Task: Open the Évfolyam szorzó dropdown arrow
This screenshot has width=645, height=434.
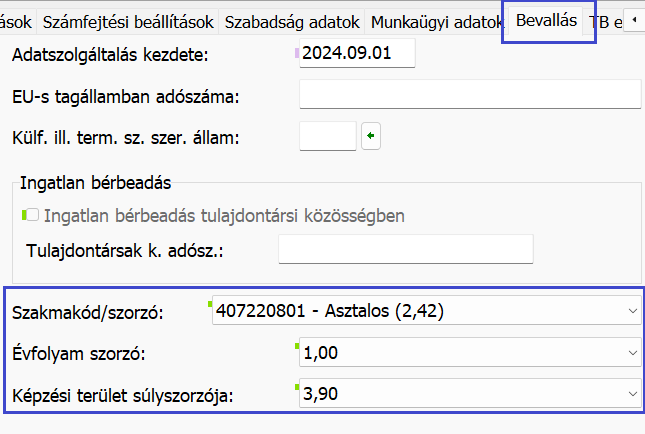Action: [x=630, y=353]
